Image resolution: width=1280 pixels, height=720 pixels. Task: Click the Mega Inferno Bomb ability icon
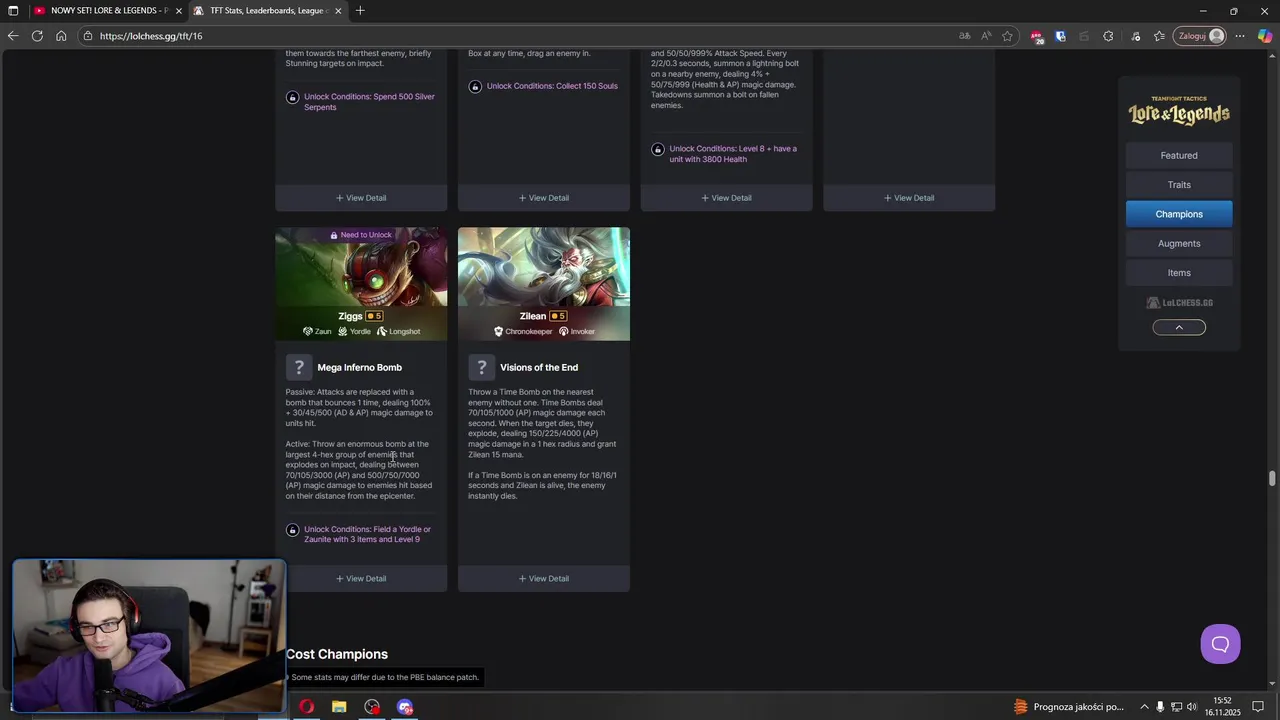[x=298, y=367]
